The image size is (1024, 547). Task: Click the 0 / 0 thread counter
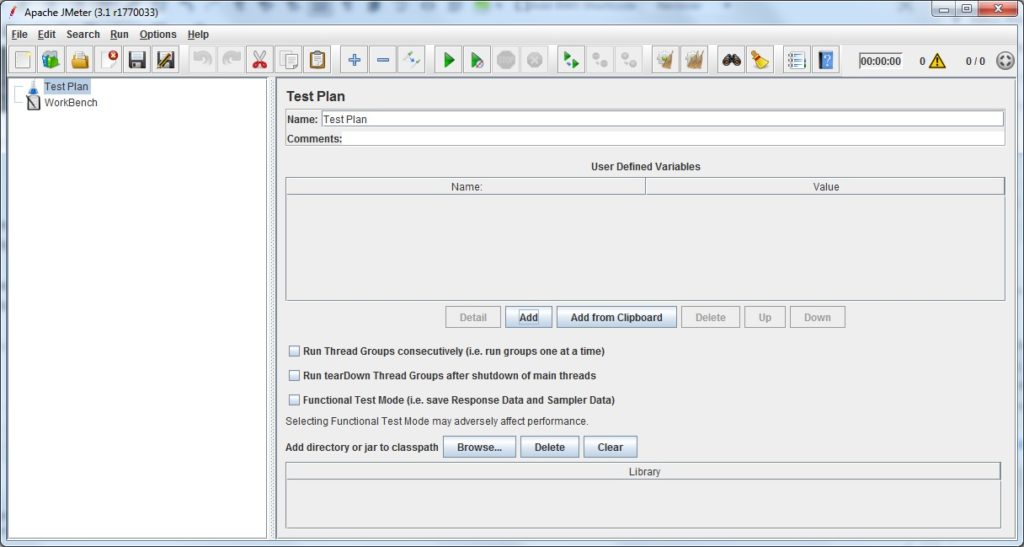coord(975,61)
